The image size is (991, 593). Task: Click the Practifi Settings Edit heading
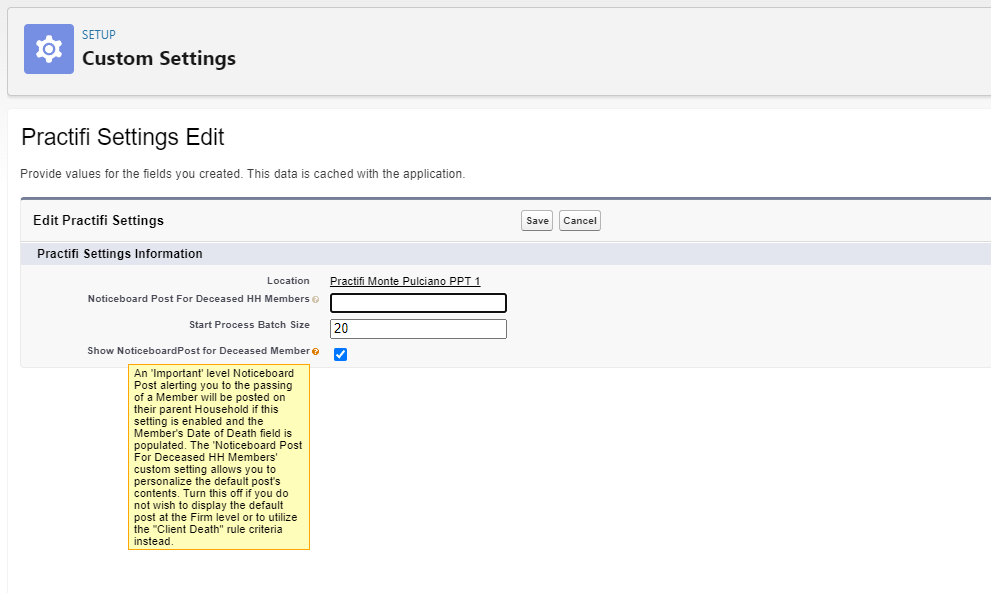tap(123, 137)
